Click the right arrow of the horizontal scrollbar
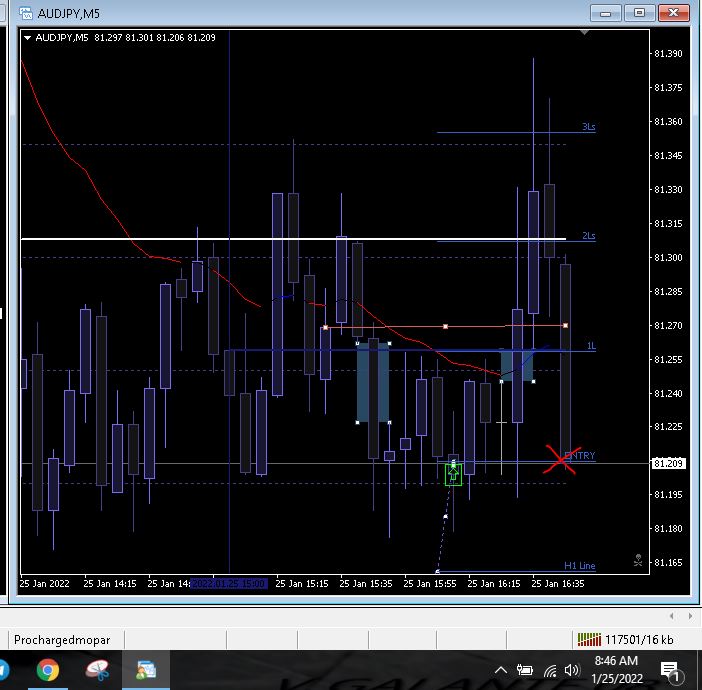The image size is (702, 690). pyautogui.click(x=685, y=616)
